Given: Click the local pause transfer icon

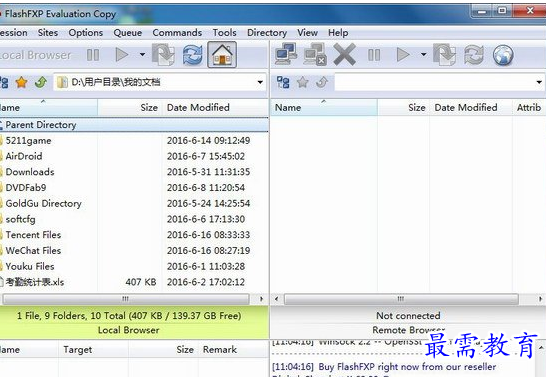Looking at the screenshot, I should point(93,55).
